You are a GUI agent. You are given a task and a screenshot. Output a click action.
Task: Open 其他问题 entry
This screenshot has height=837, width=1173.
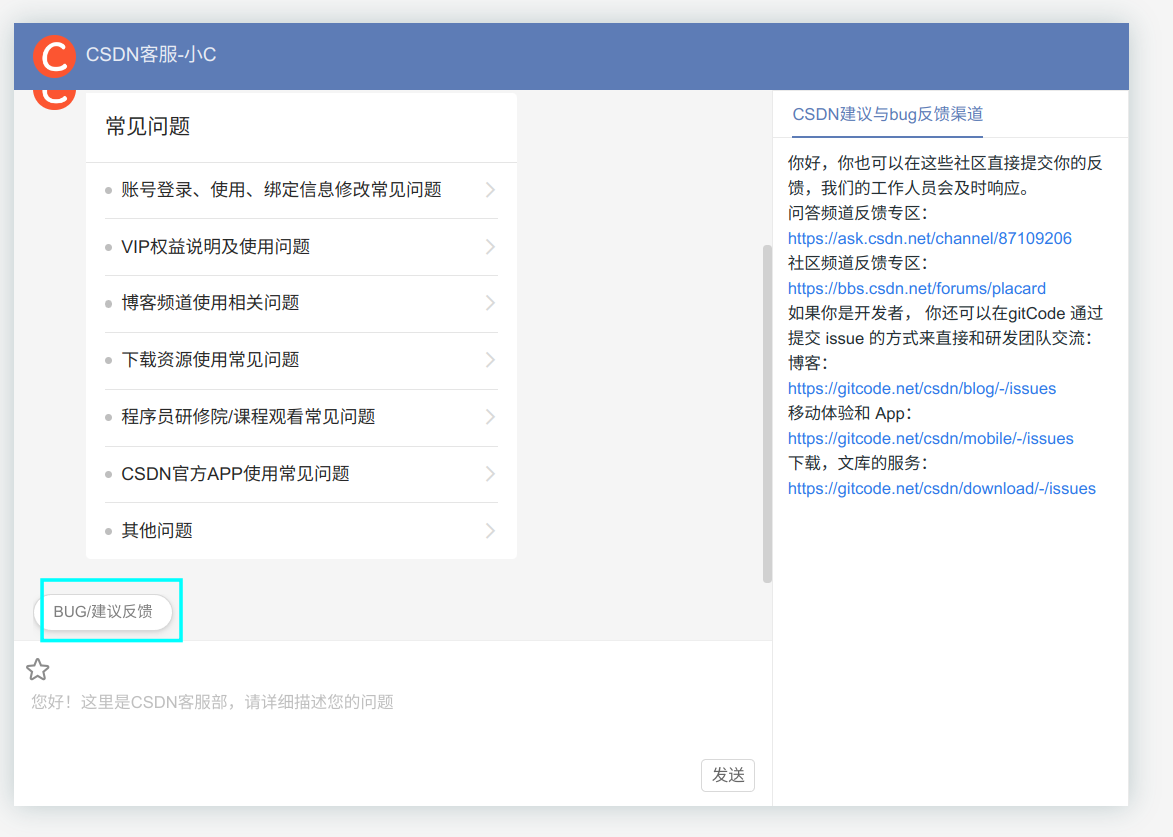301,530
